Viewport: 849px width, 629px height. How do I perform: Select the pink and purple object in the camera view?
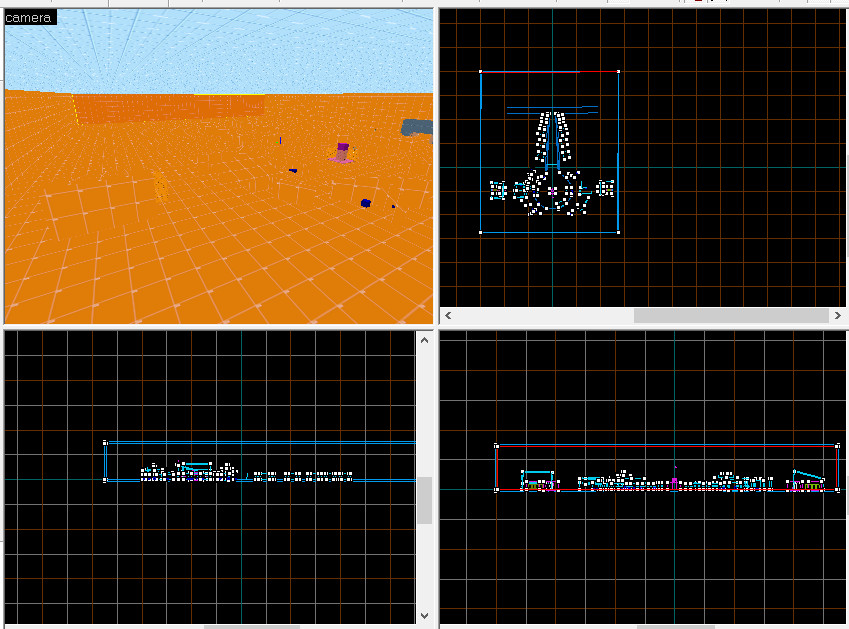click(342, 153)
